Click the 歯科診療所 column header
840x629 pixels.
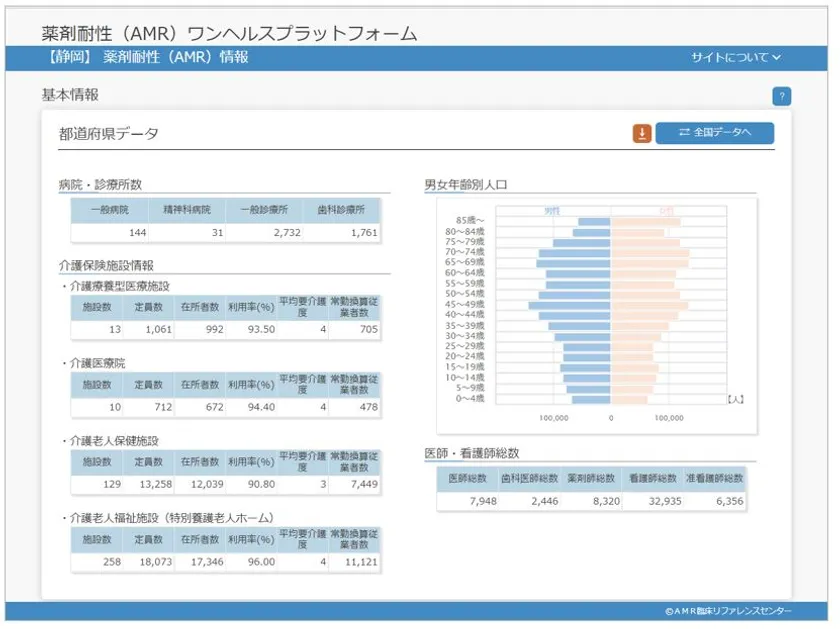point(344,210)
